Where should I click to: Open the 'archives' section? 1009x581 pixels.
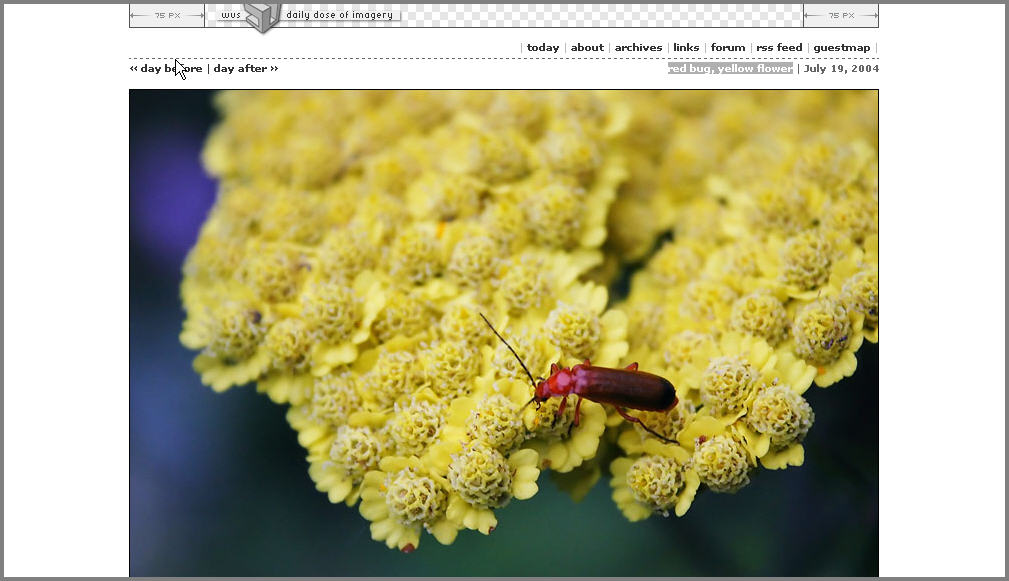[638, 48]
